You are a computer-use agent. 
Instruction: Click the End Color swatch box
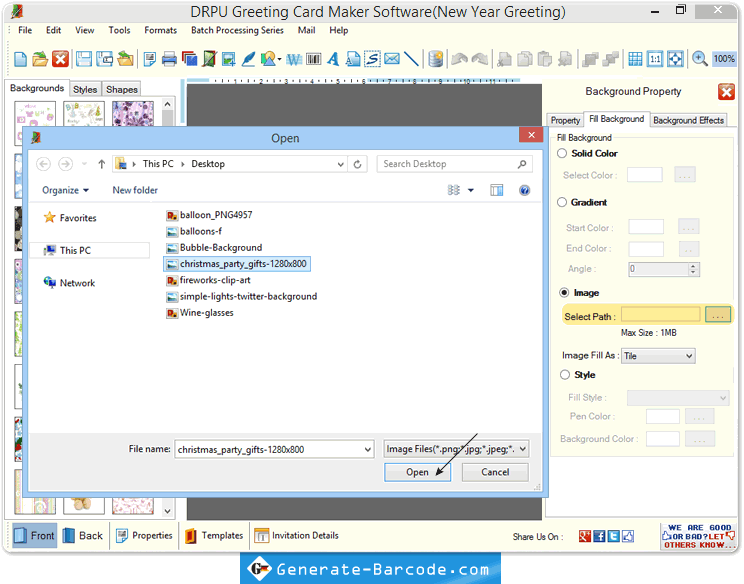[646, 249]
